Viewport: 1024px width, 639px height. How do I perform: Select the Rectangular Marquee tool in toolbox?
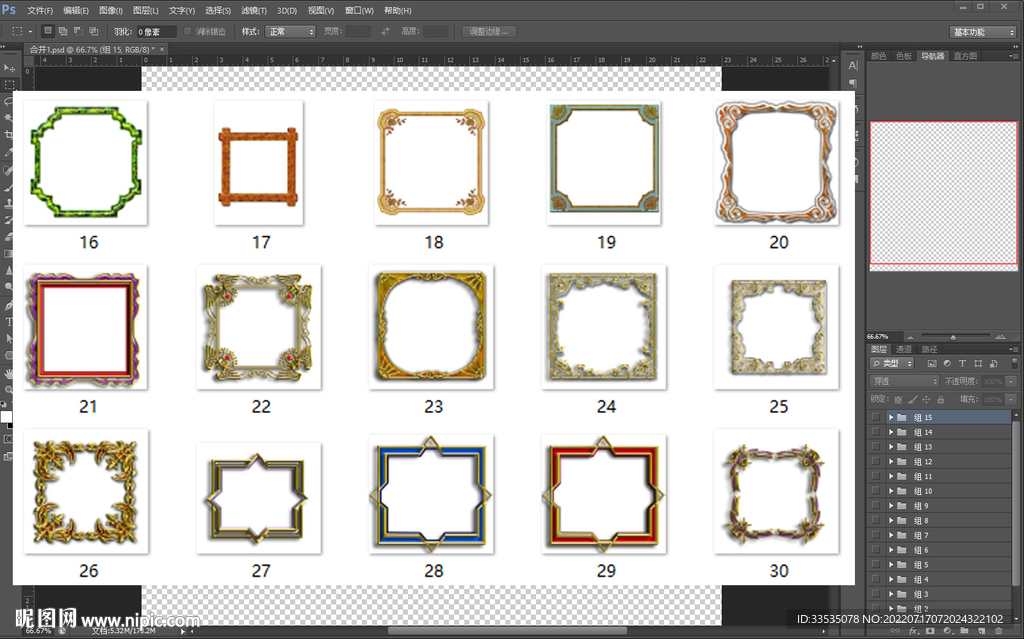point(9,84)
